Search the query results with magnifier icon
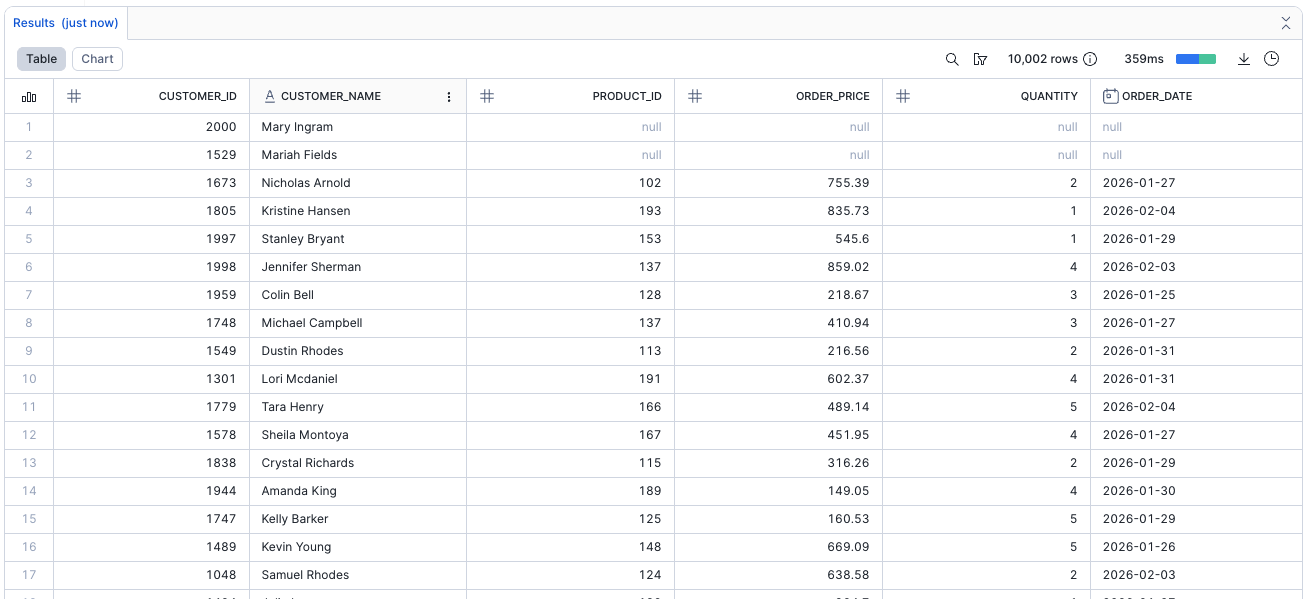The width and height of the screenshot is (1308, 599). 952,59
